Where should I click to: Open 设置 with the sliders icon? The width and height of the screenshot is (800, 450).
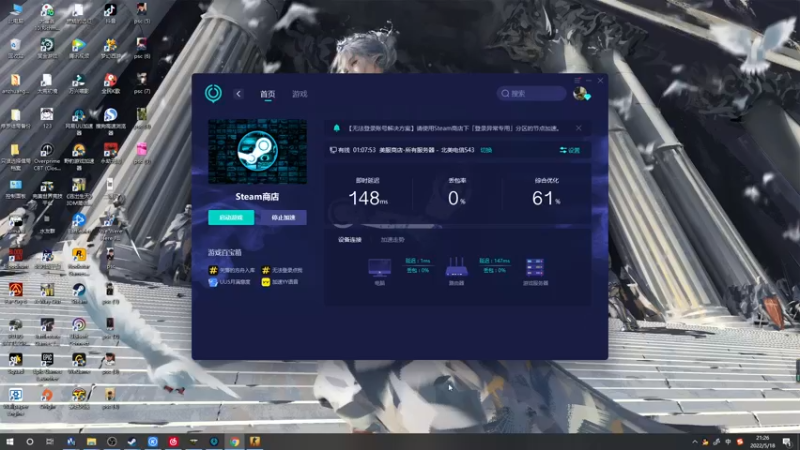pyautogui.click(x=570, y=150)
